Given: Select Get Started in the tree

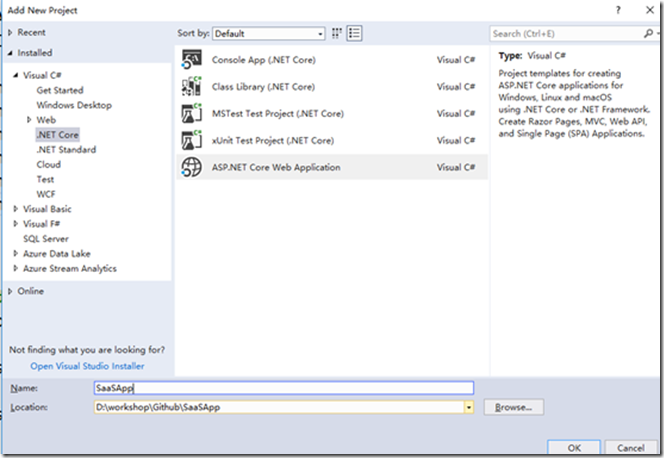Looking at the screenshot, I should tap(60, 90).
